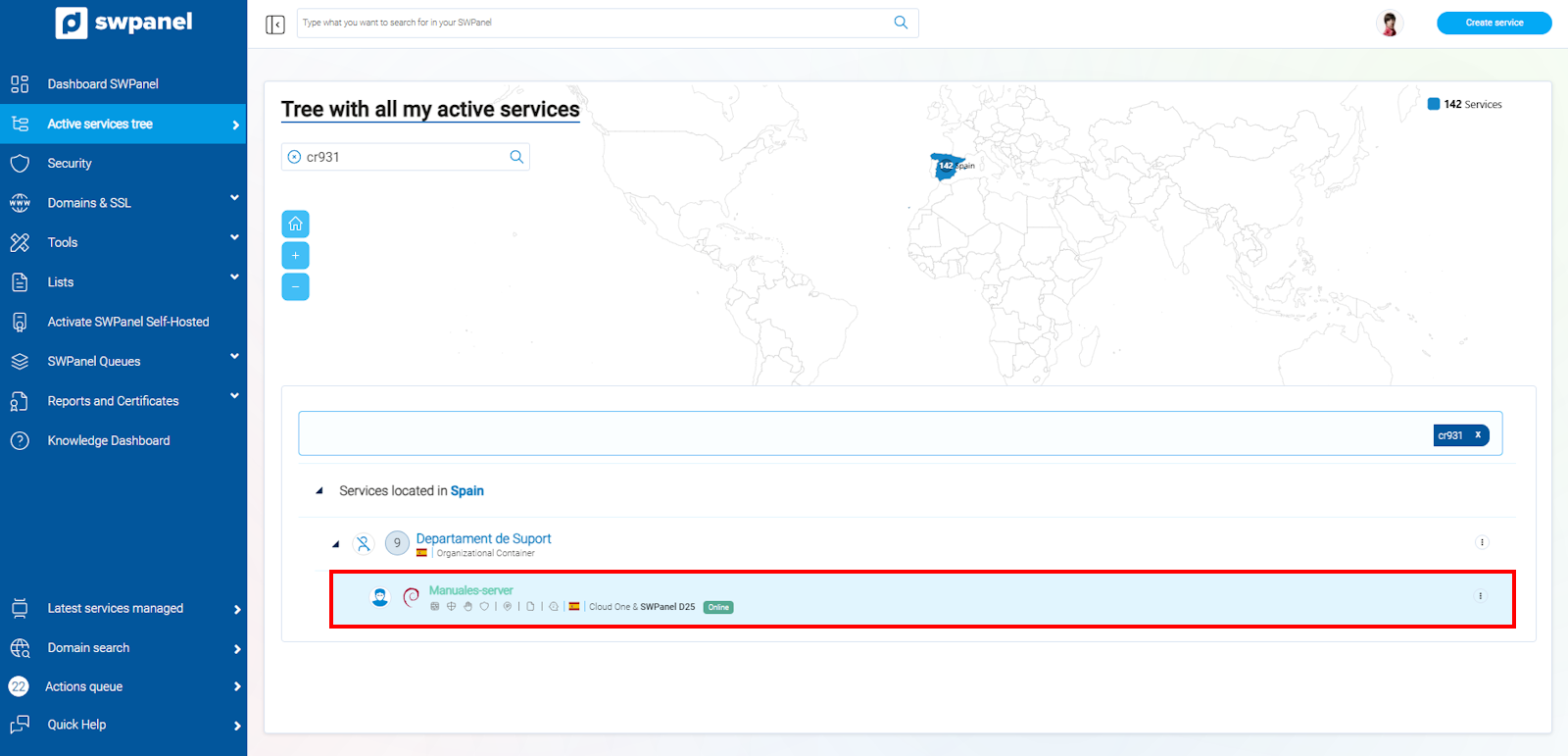Zoom out on the services map
This screenshot has height=756, width=1568.
coord(295,287)
